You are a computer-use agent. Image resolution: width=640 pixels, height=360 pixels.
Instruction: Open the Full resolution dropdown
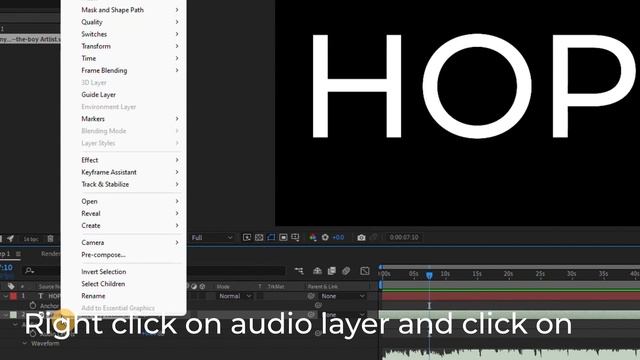pyautogui.click(x=211, y=238)
